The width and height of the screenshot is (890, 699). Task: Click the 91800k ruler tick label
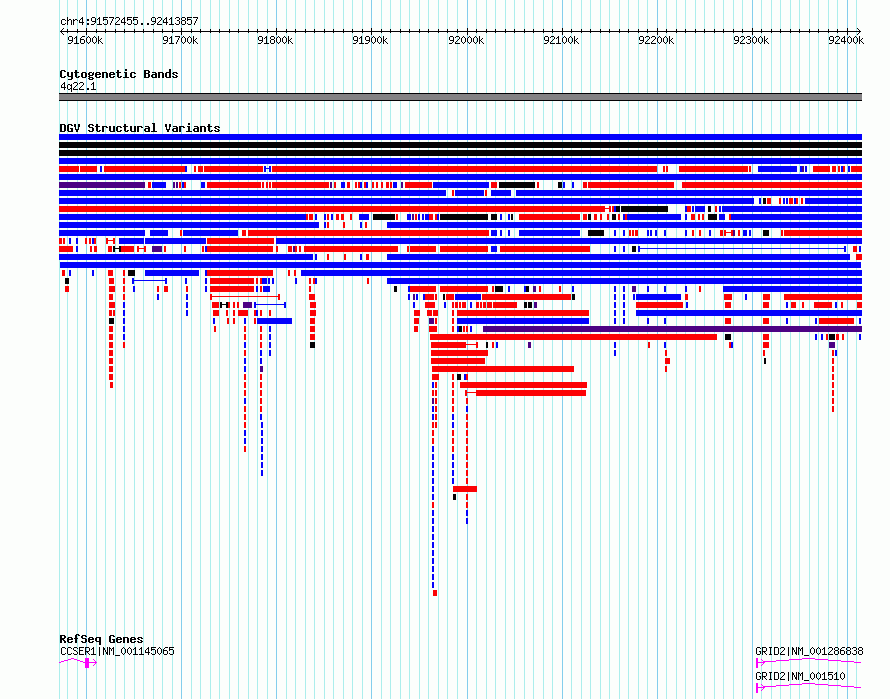275,40
